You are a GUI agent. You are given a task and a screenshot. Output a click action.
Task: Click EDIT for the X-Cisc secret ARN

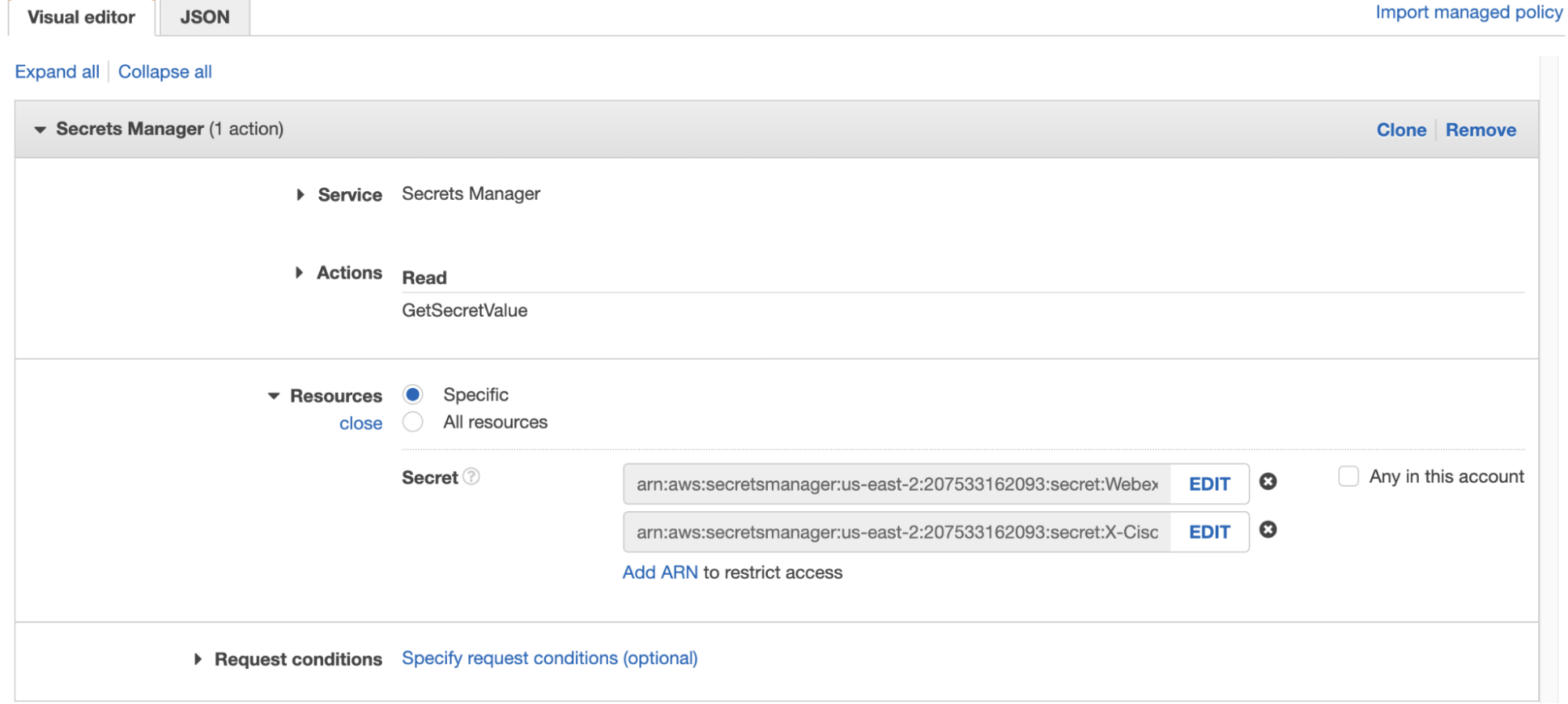(1210, 532)
